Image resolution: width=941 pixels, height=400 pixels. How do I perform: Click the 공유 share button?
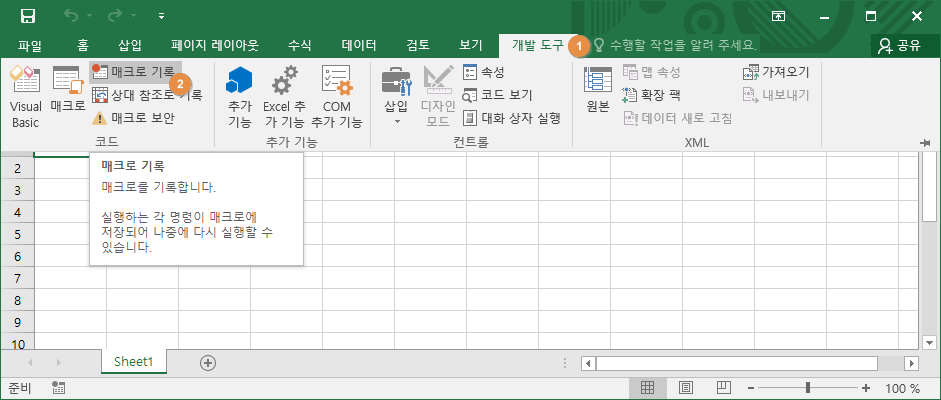coord(898,46)
